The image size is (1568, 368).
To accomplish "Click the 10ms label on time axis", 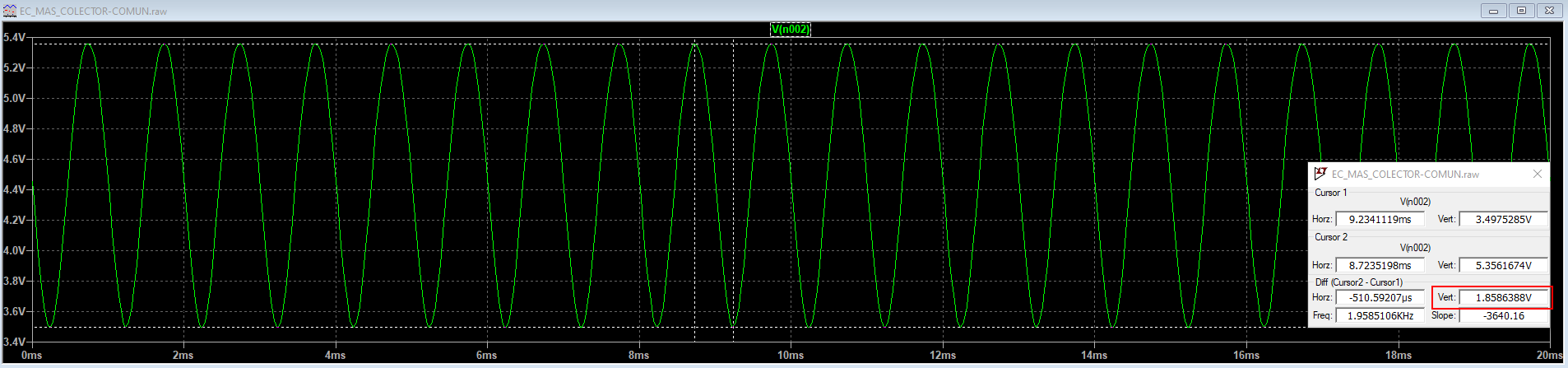I will [790, 355].
